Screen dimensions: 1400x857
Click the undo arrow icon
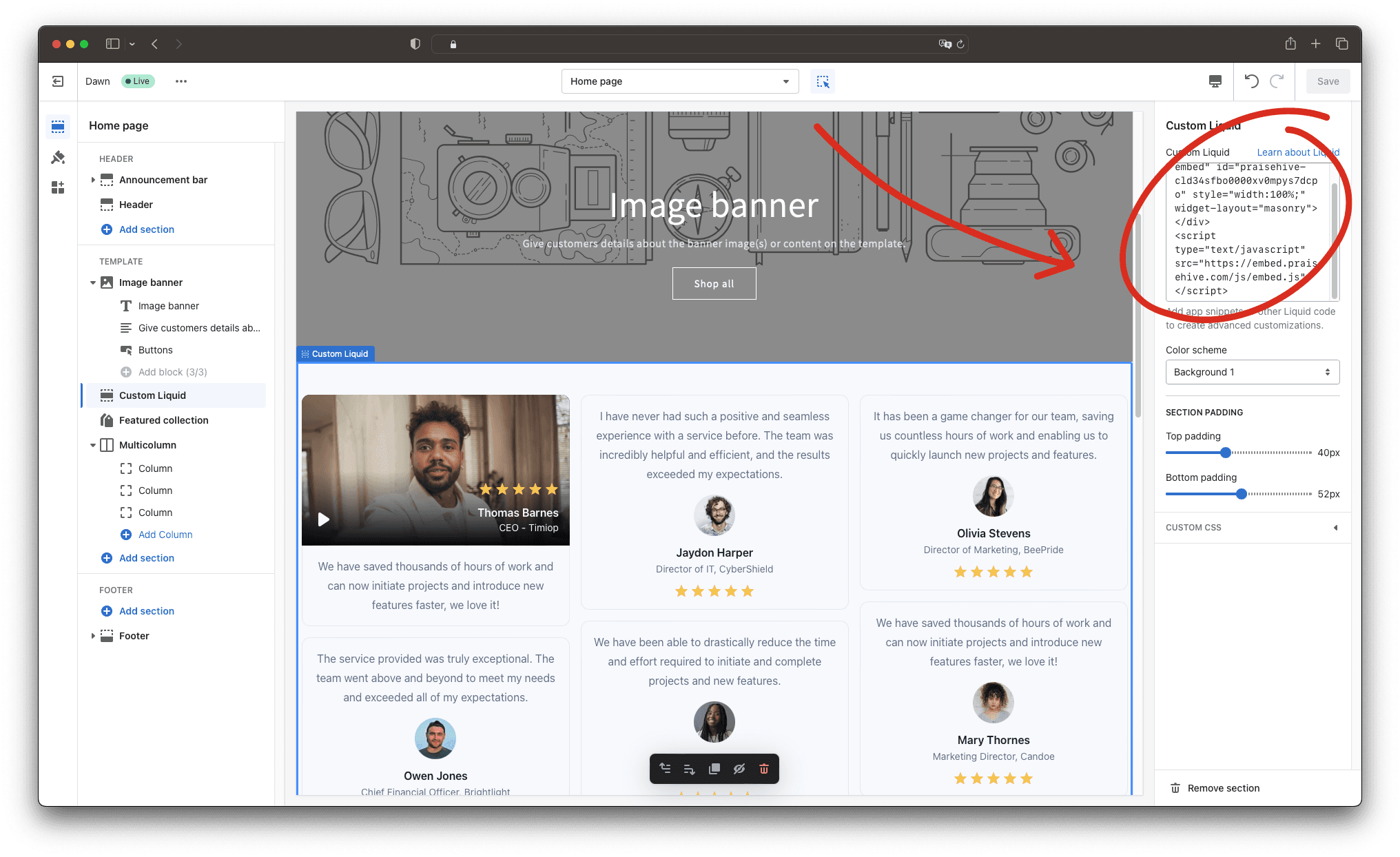[1251, 81]
